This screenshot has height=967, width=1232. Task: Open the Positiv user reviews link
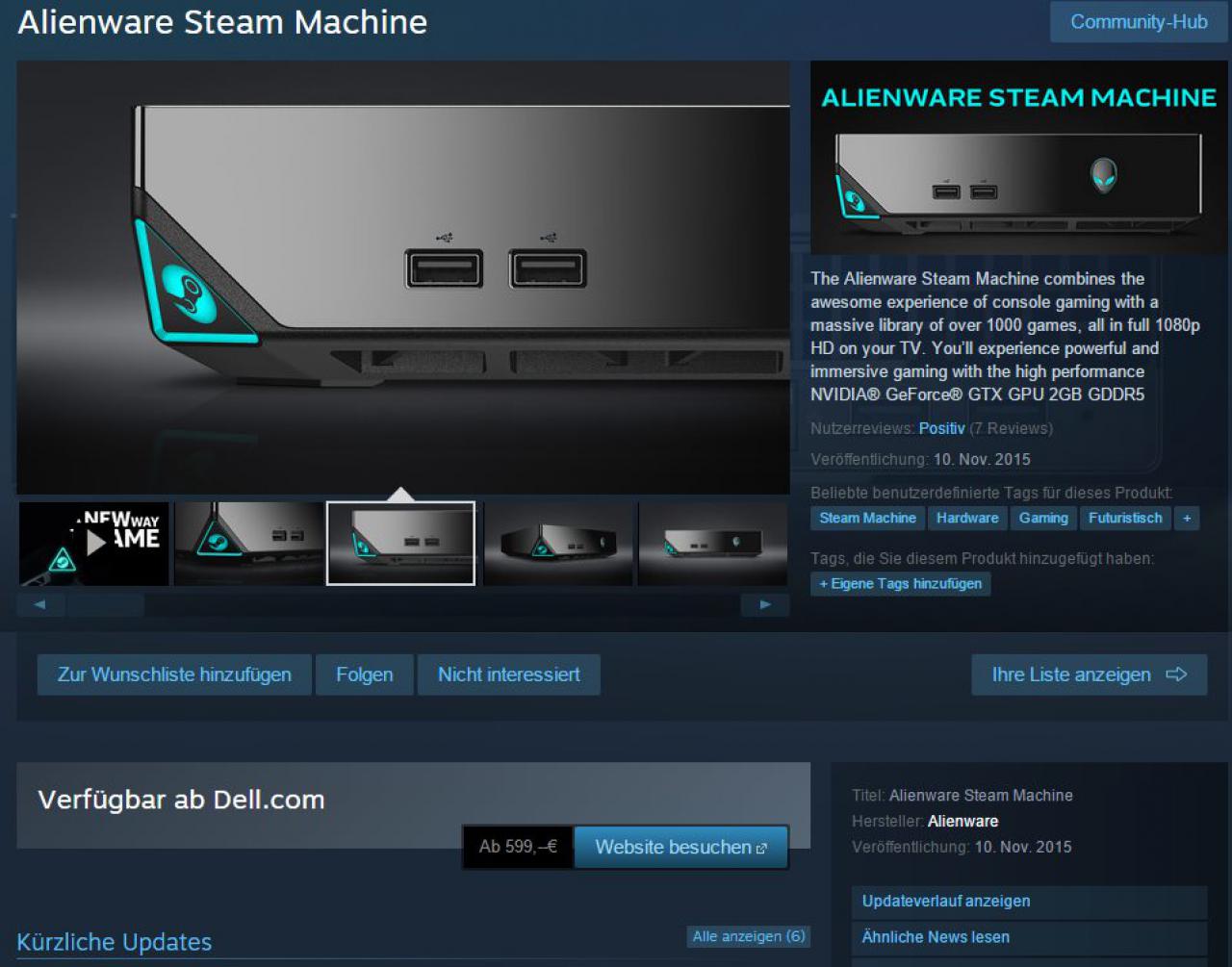(941, 428)
